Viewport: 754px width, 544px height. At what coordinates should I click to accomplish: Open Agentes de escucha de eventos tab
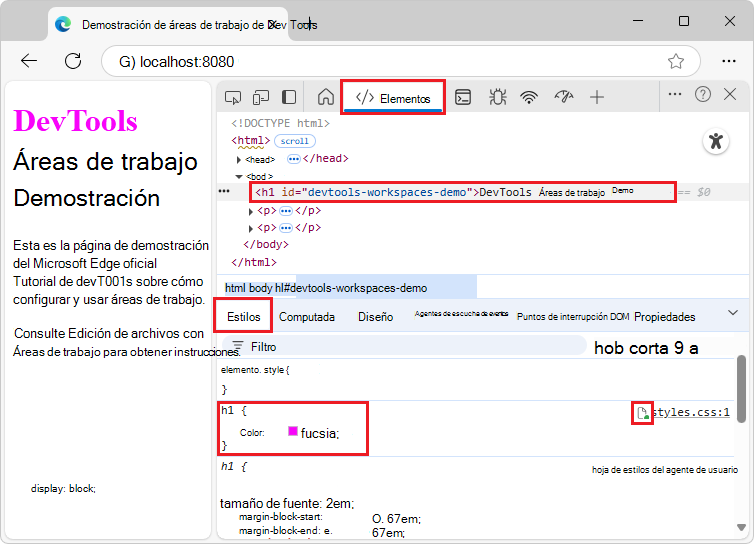coord(461,314)
